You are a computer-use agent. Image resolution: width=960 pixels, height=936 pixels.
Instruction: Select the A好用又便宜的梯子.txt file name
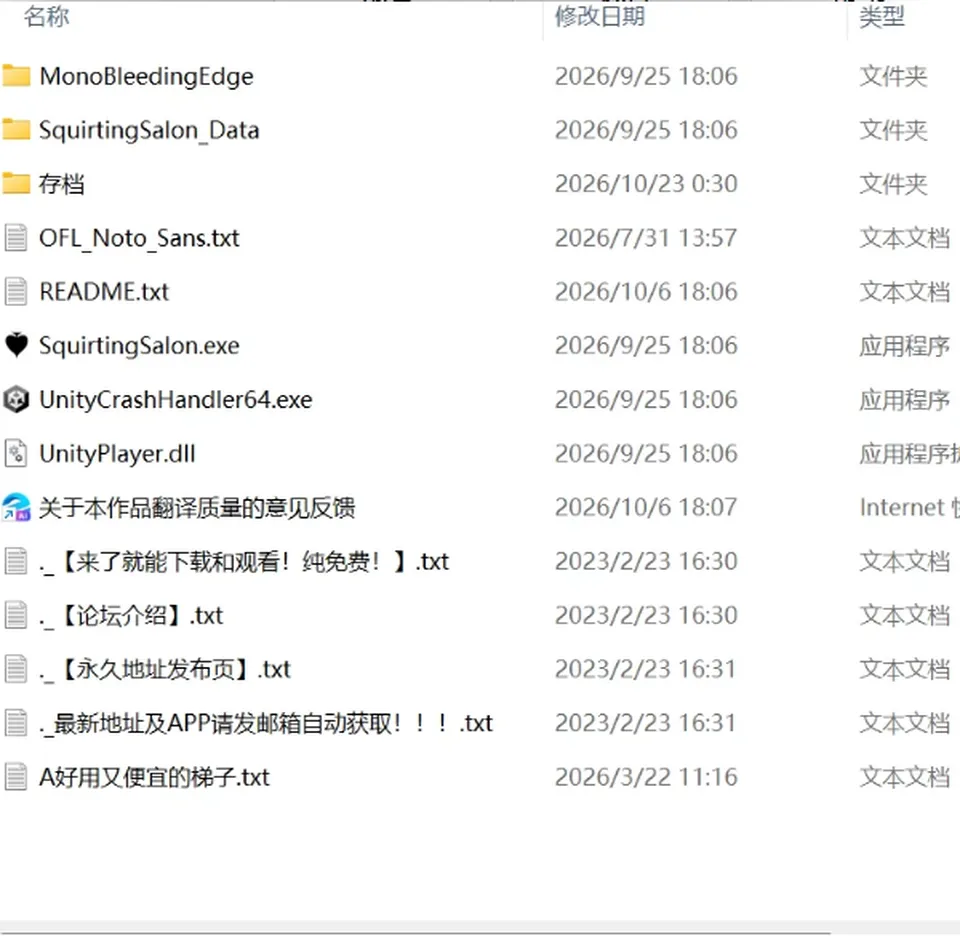(x=154, y=777)
